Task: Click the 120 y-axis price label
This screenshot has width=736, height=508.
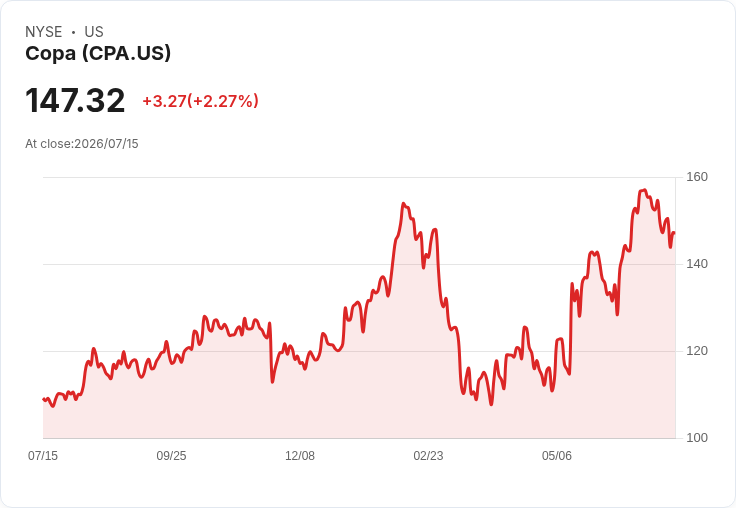Action: pyautogui.click(x=697, y=351)
